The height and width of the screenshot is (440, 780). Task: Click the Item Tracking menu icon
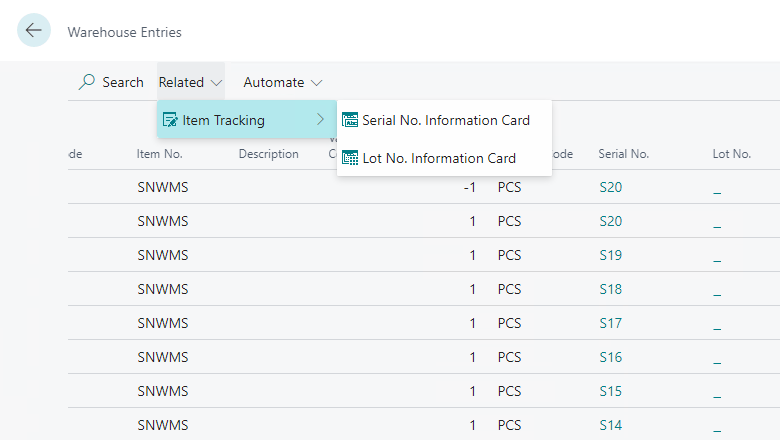[x=170, y=120]
